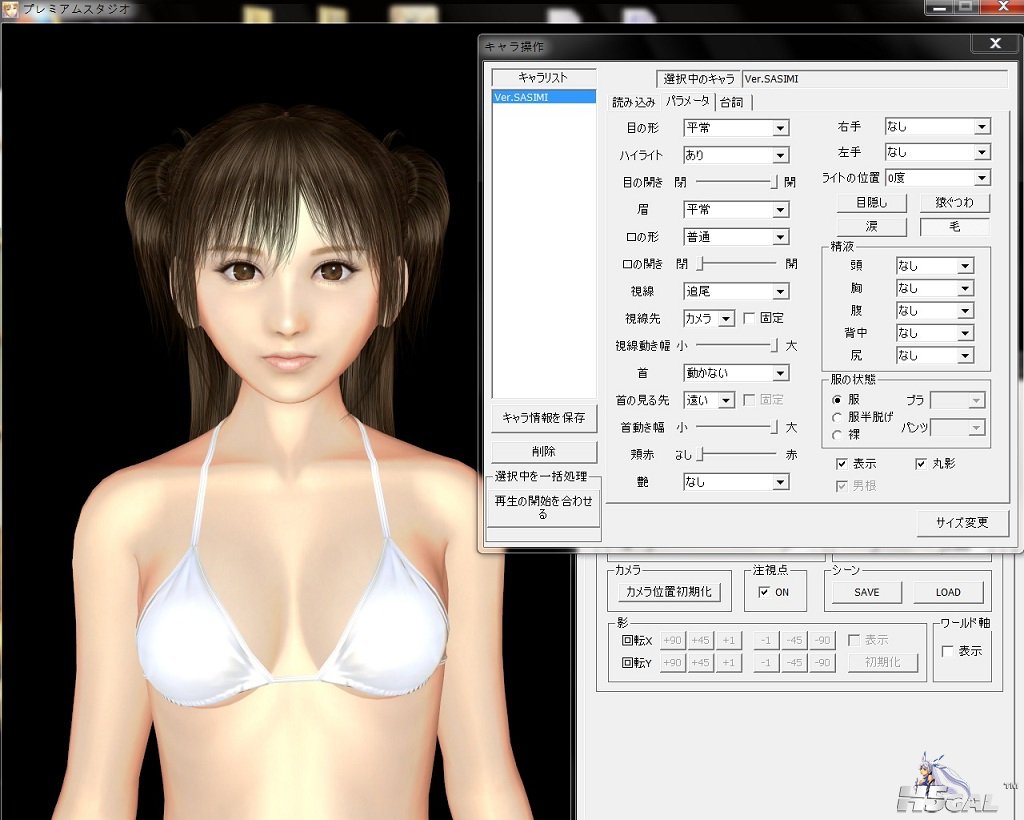The height and width of the screenshot is (820, 1024).
Task: Switch to the 台詞 tab
Action: click(732, 102)
